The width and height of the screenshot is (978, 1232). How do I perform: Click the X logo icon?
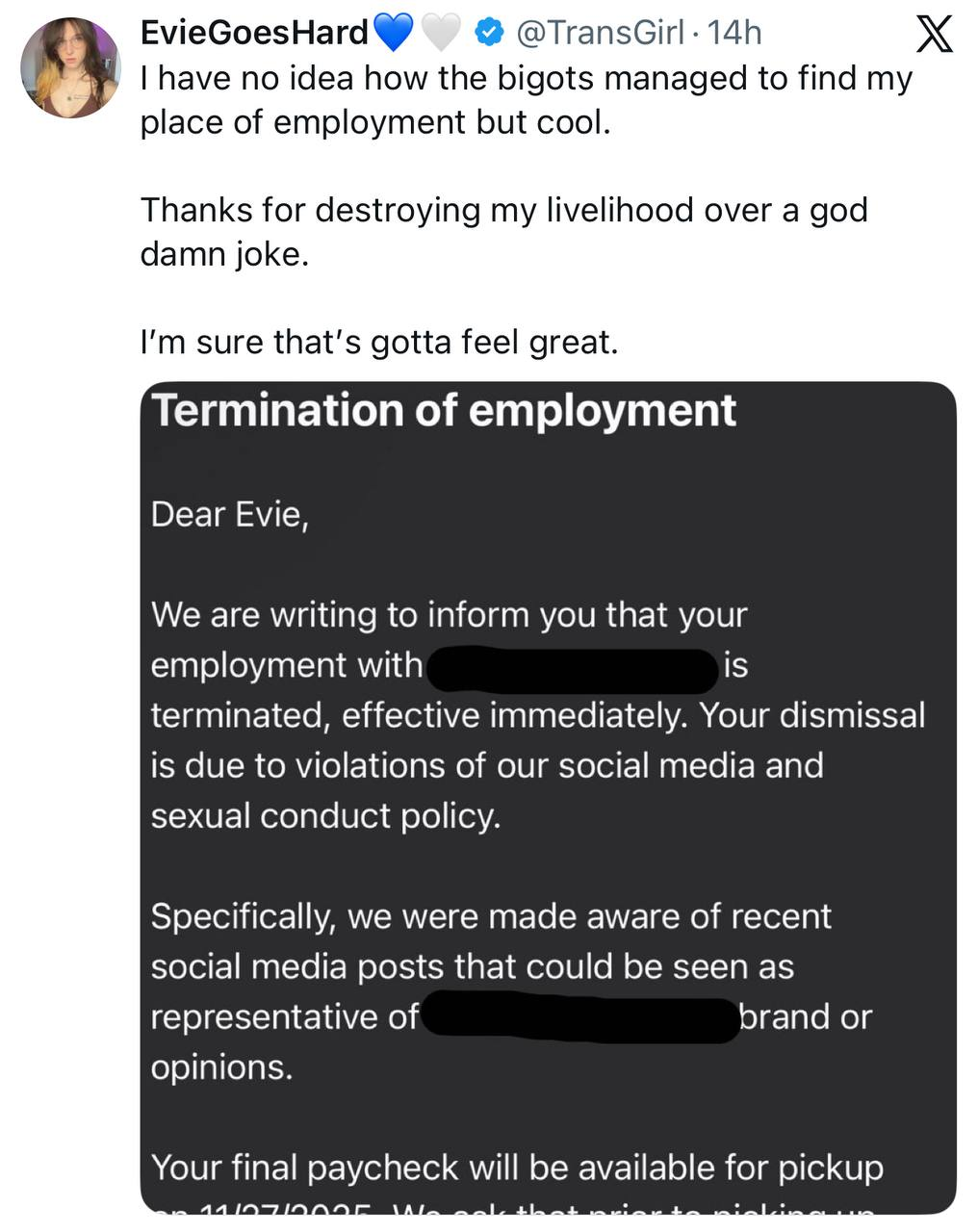pos(933,36)
